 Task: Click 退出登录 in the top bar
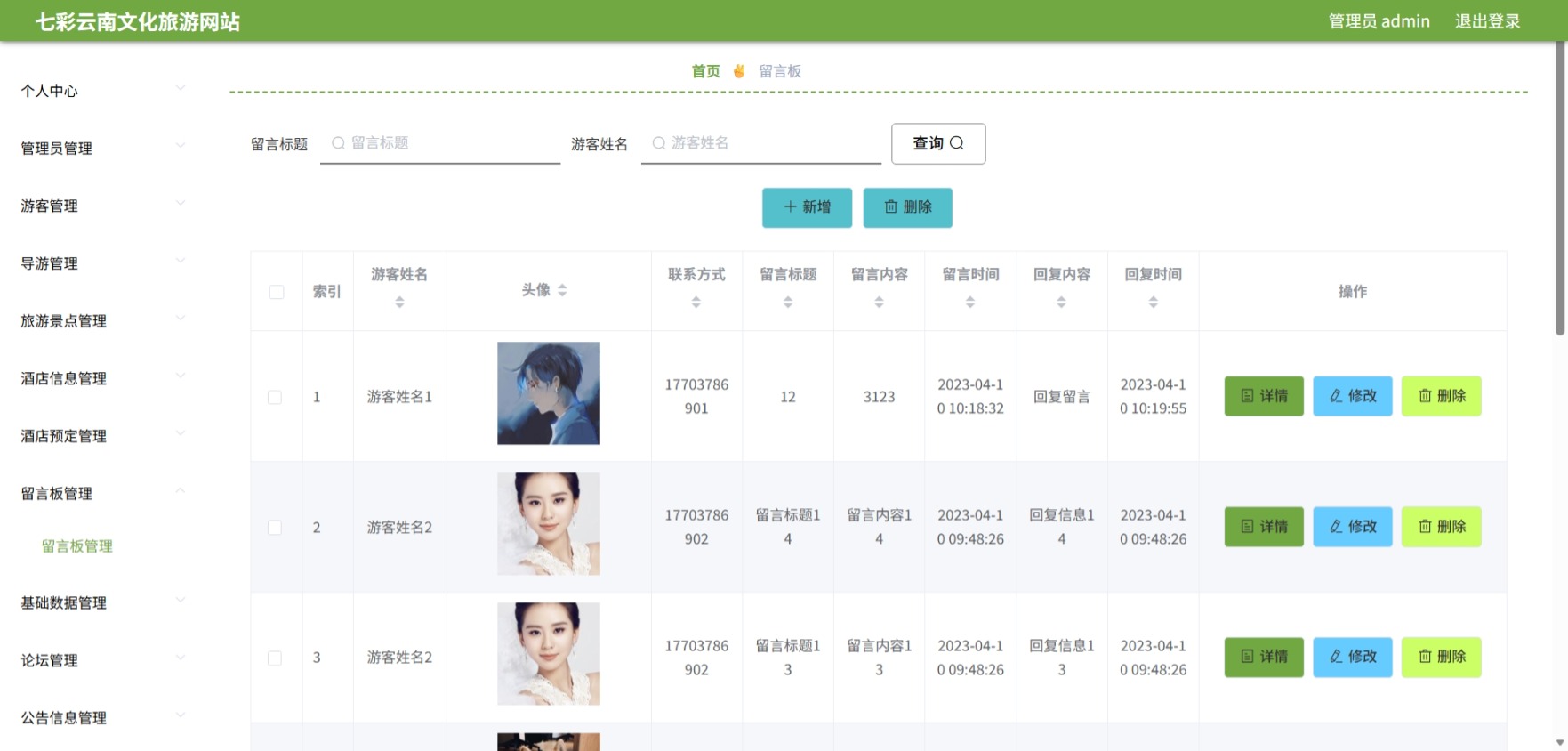1487,21
